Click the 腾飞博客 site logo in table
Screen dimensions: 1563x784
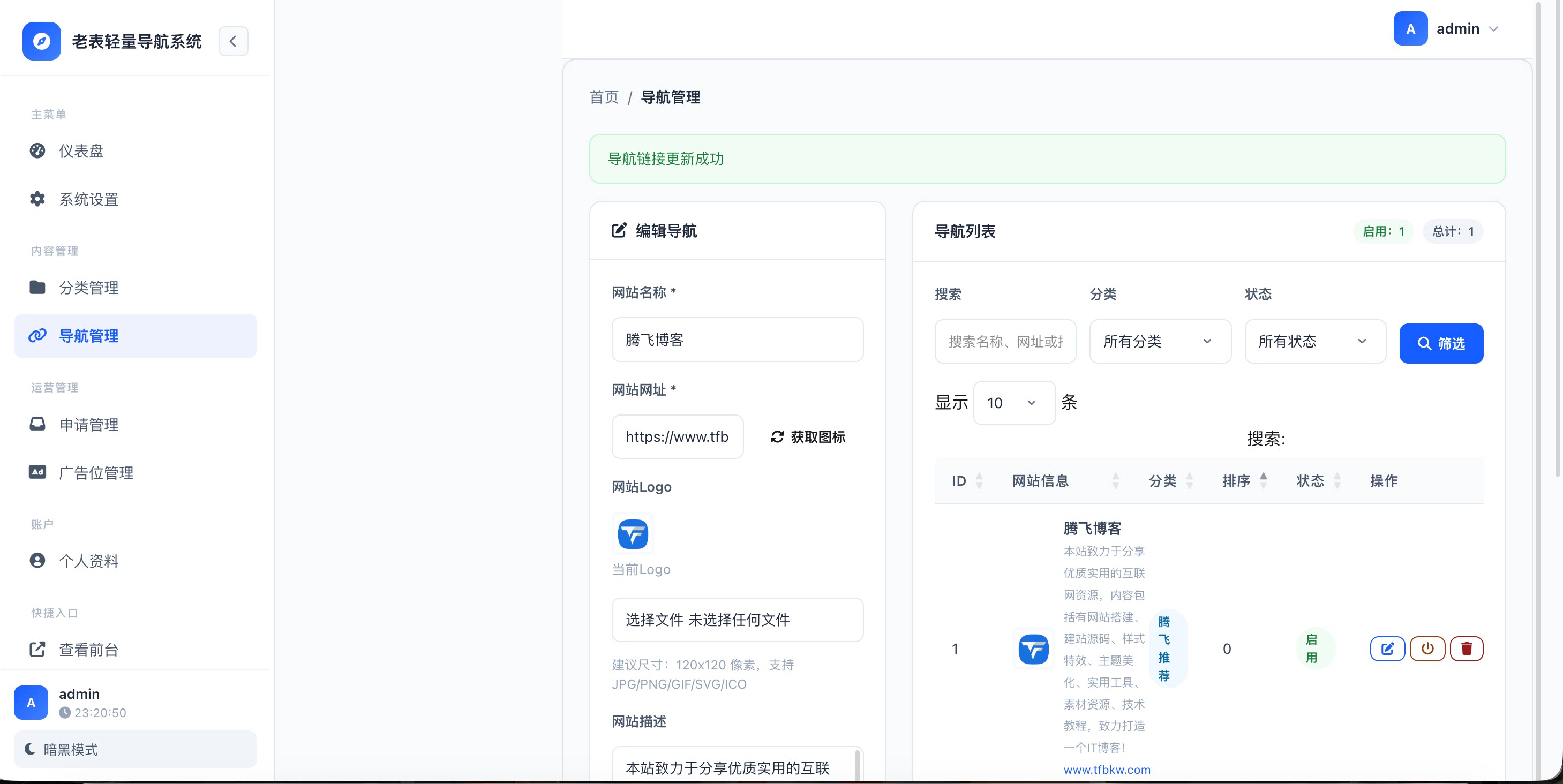point(1033,649)
